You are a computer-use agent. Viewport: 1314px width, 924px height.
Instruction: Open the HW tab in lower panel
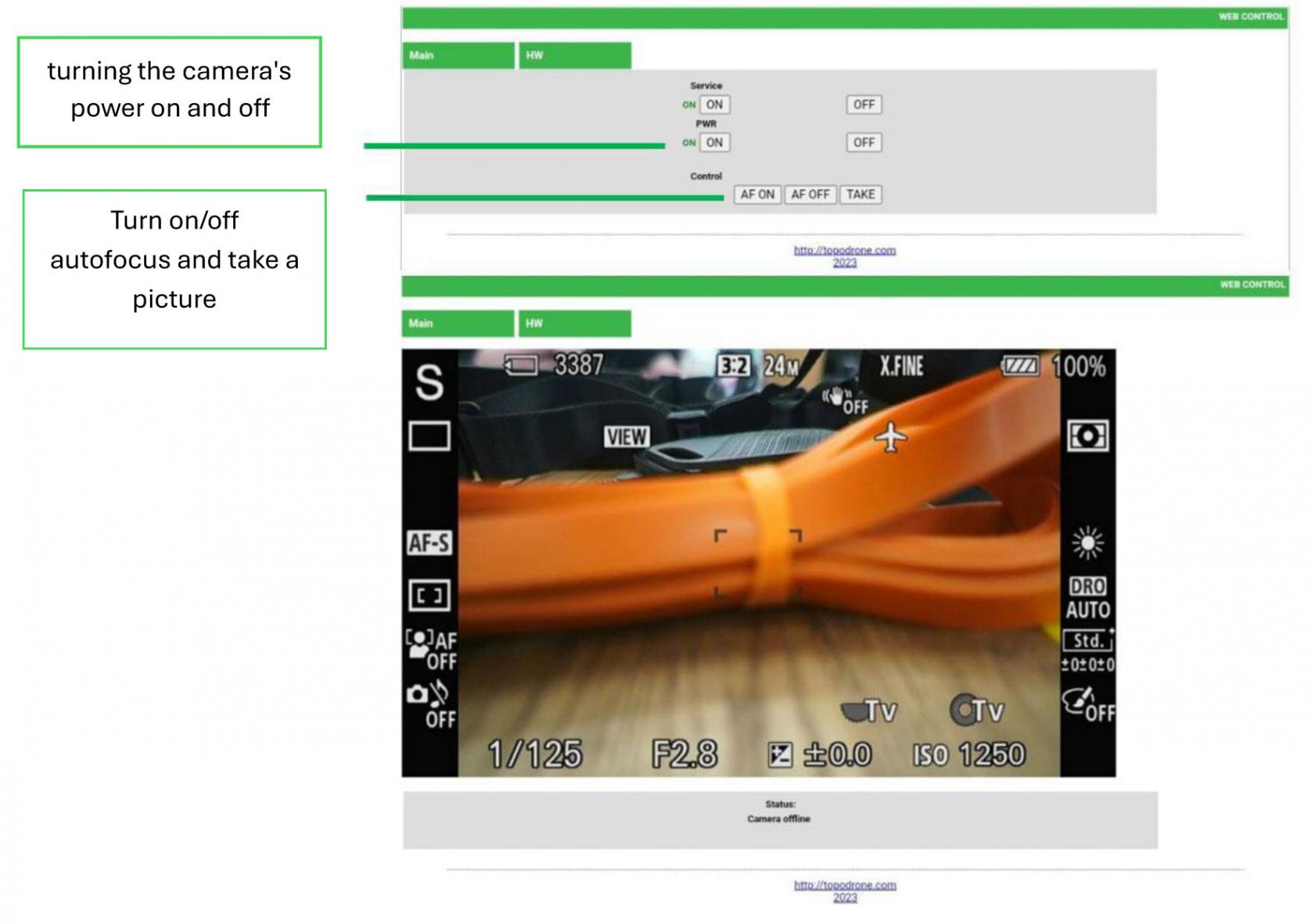click(574, 324)
